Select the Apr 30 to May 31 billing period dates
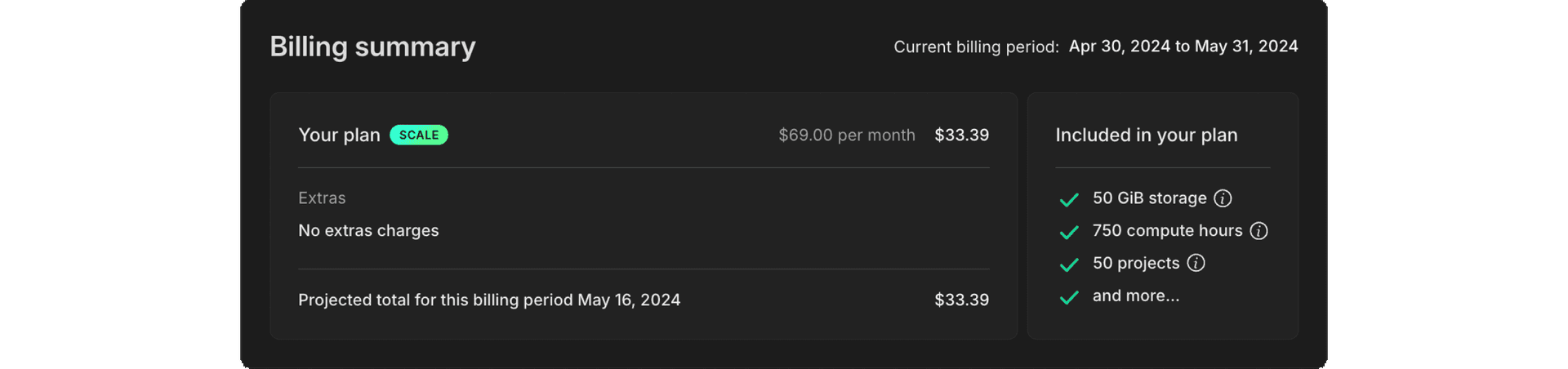 [x=1183, y=47]
